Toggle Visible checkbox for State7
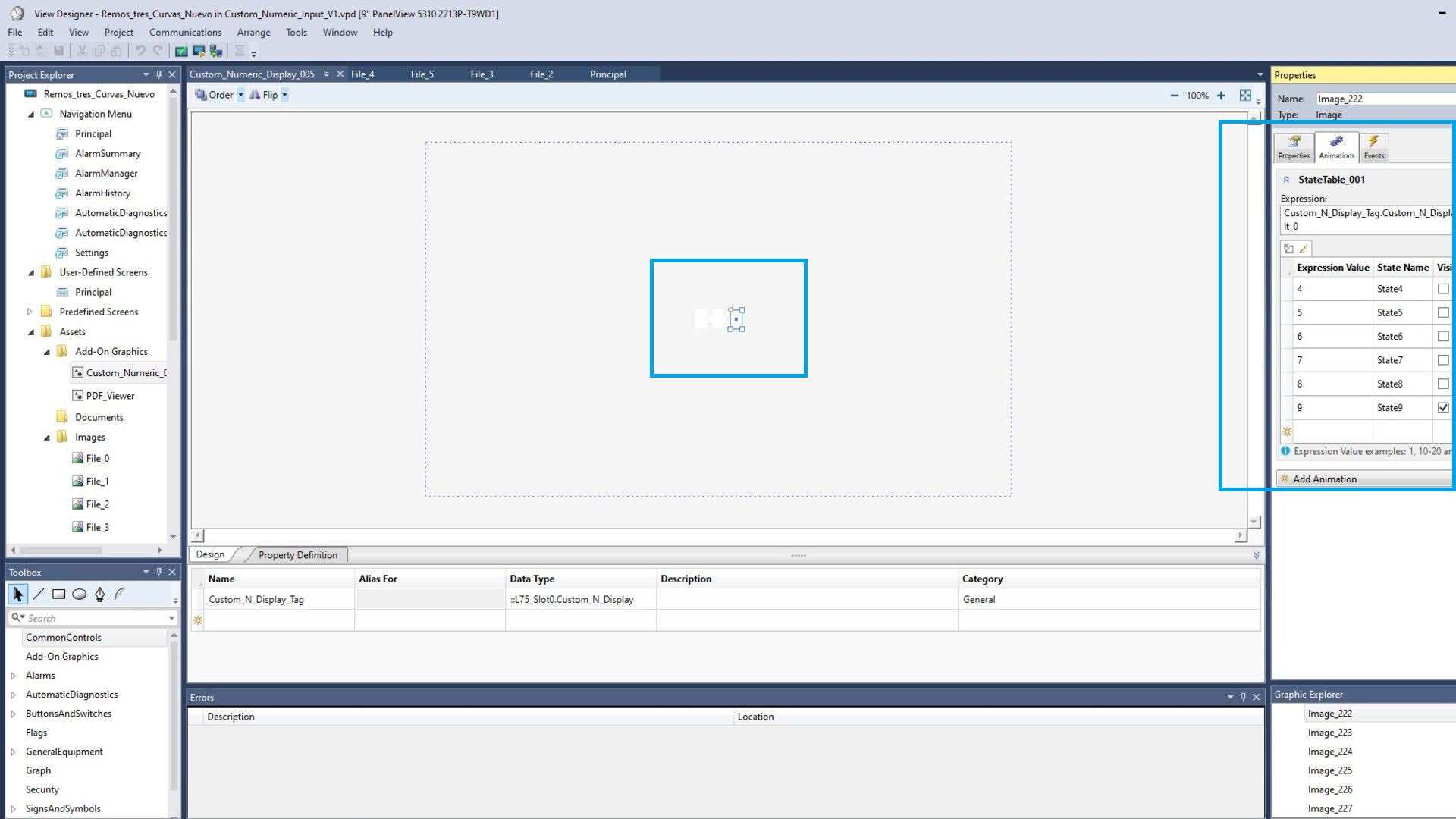The width and height of the screenshot is (1456, 819). coord(1443,360)
